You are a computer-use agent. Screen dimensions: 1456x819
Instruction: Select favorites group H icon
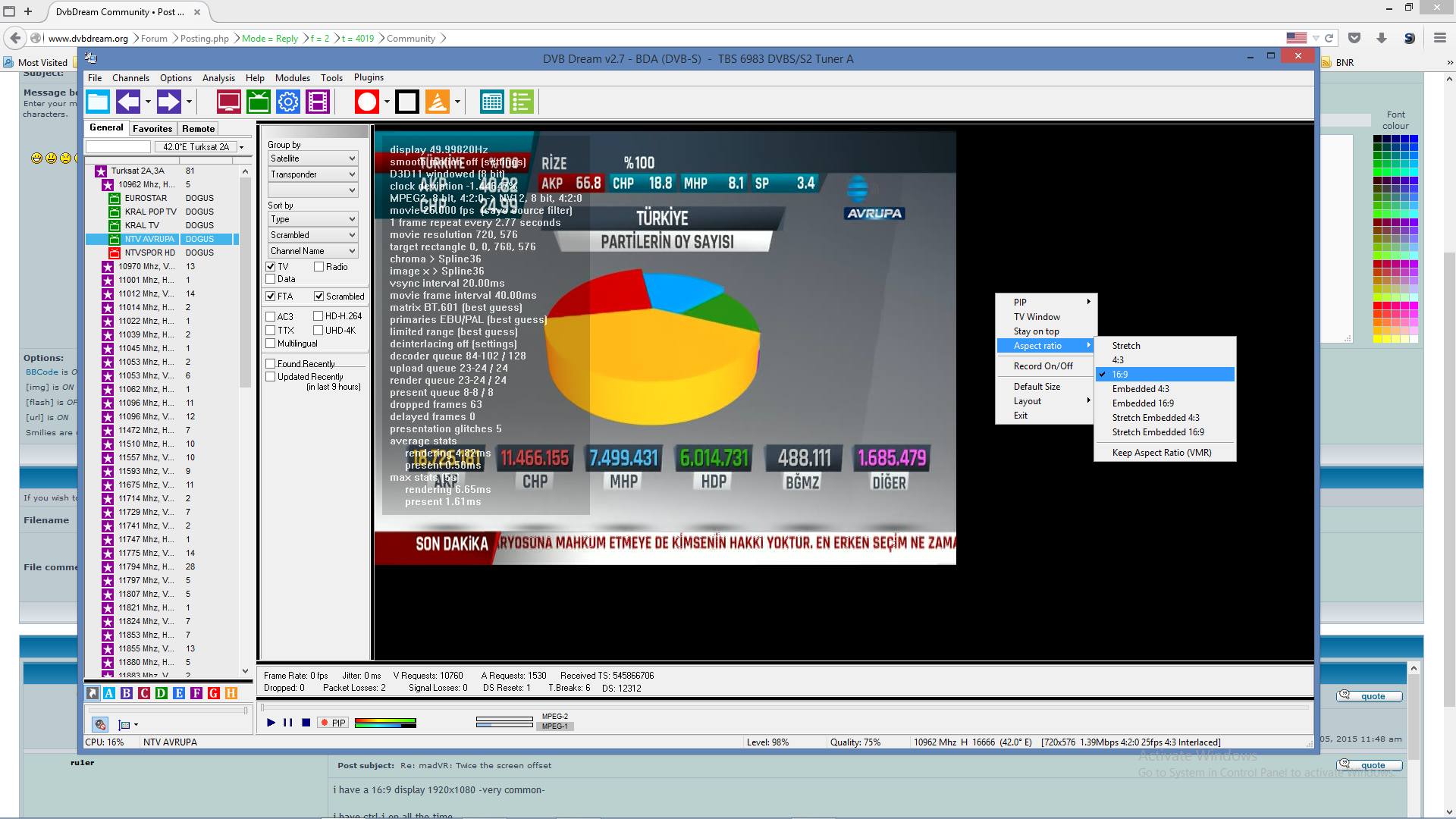click(231, 693)
